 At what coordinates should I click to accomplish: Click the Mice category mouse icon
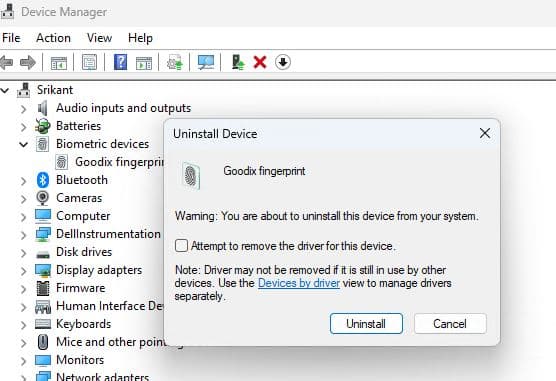43,342
